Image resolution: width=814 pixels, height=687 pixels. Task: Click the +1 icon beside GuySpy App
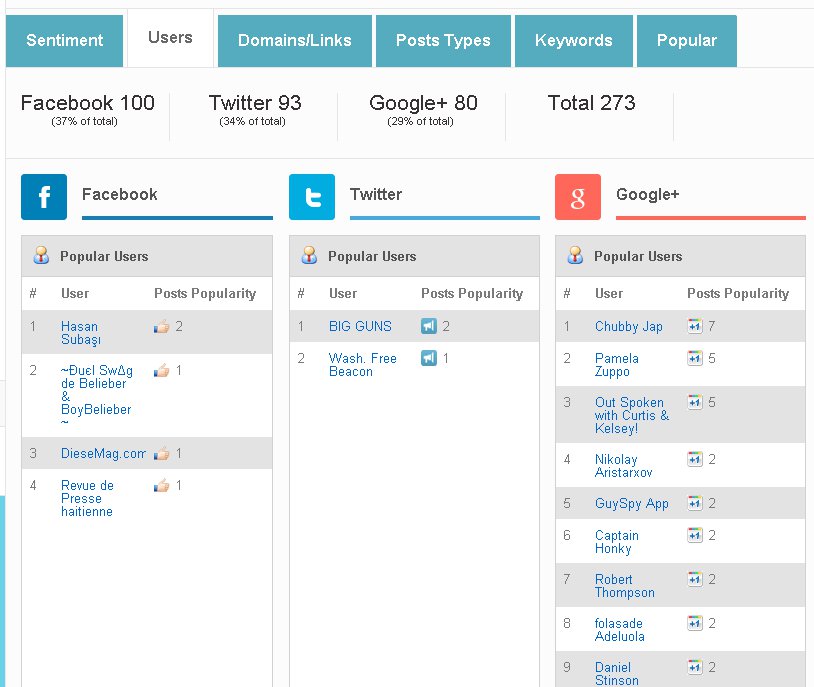[695, 503]
